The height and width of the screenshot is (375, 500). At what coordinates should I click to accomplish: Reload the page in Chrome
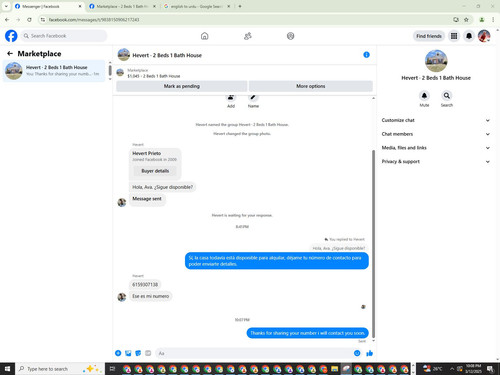(x=29, y=20)
